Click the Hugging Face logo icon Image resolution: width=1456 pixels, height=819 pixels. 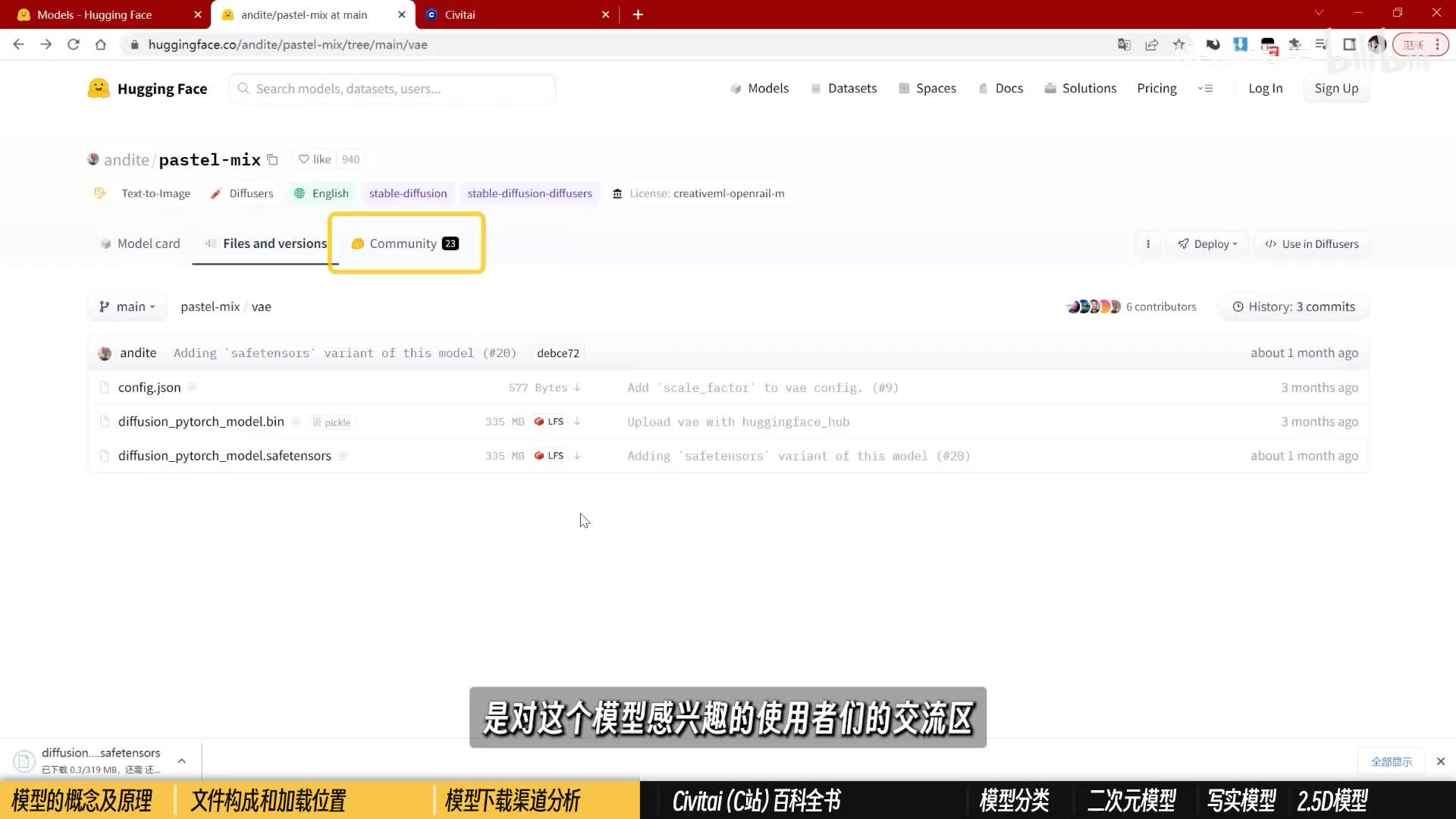[x=99, y=89]
